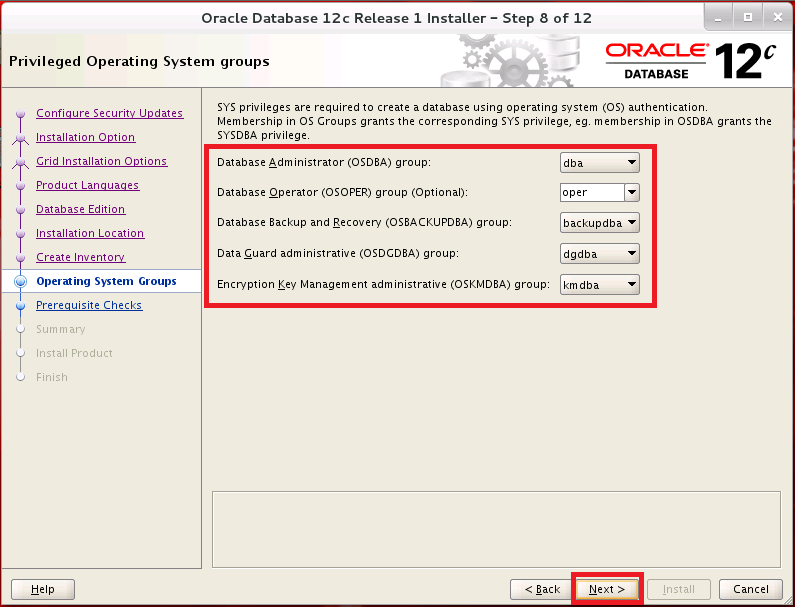
Task: Open the OSDBA group dropdown showing dba
Action: coord(600,163)
